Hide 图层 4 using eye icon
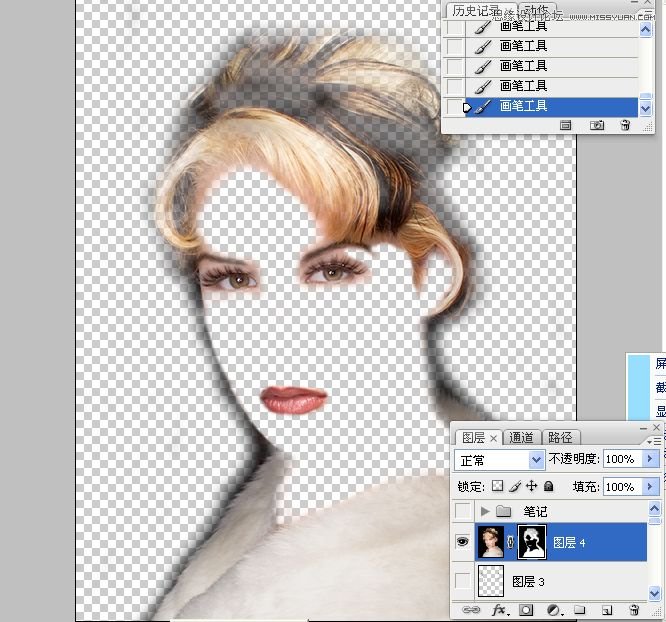Screen dimensions: 666x622 463,541
